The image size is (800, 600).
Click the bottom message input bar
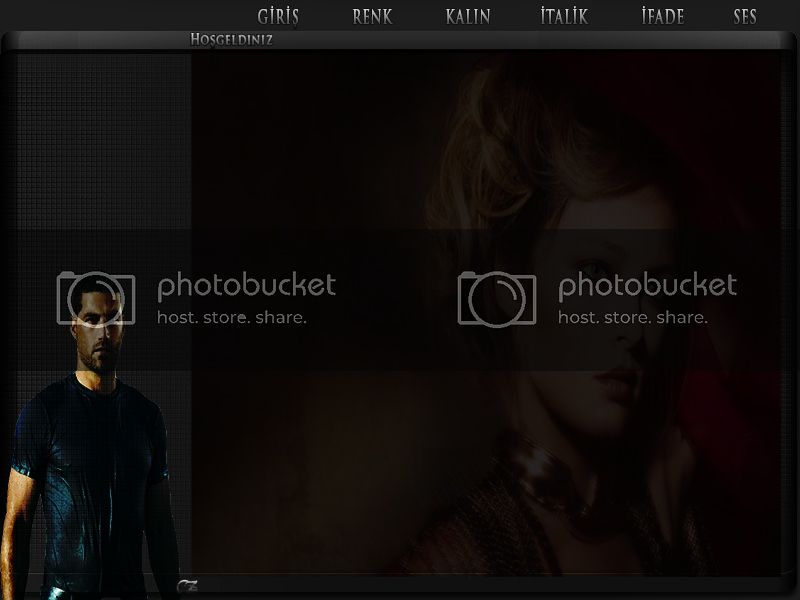480,585
